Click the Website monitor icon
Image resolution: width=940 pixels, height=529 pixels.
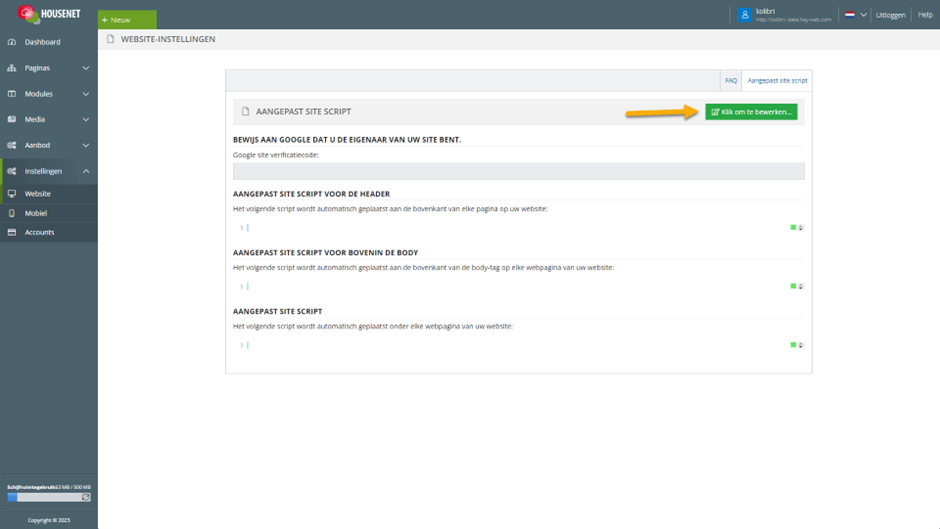pyautogui.click(x=11, y=194)
